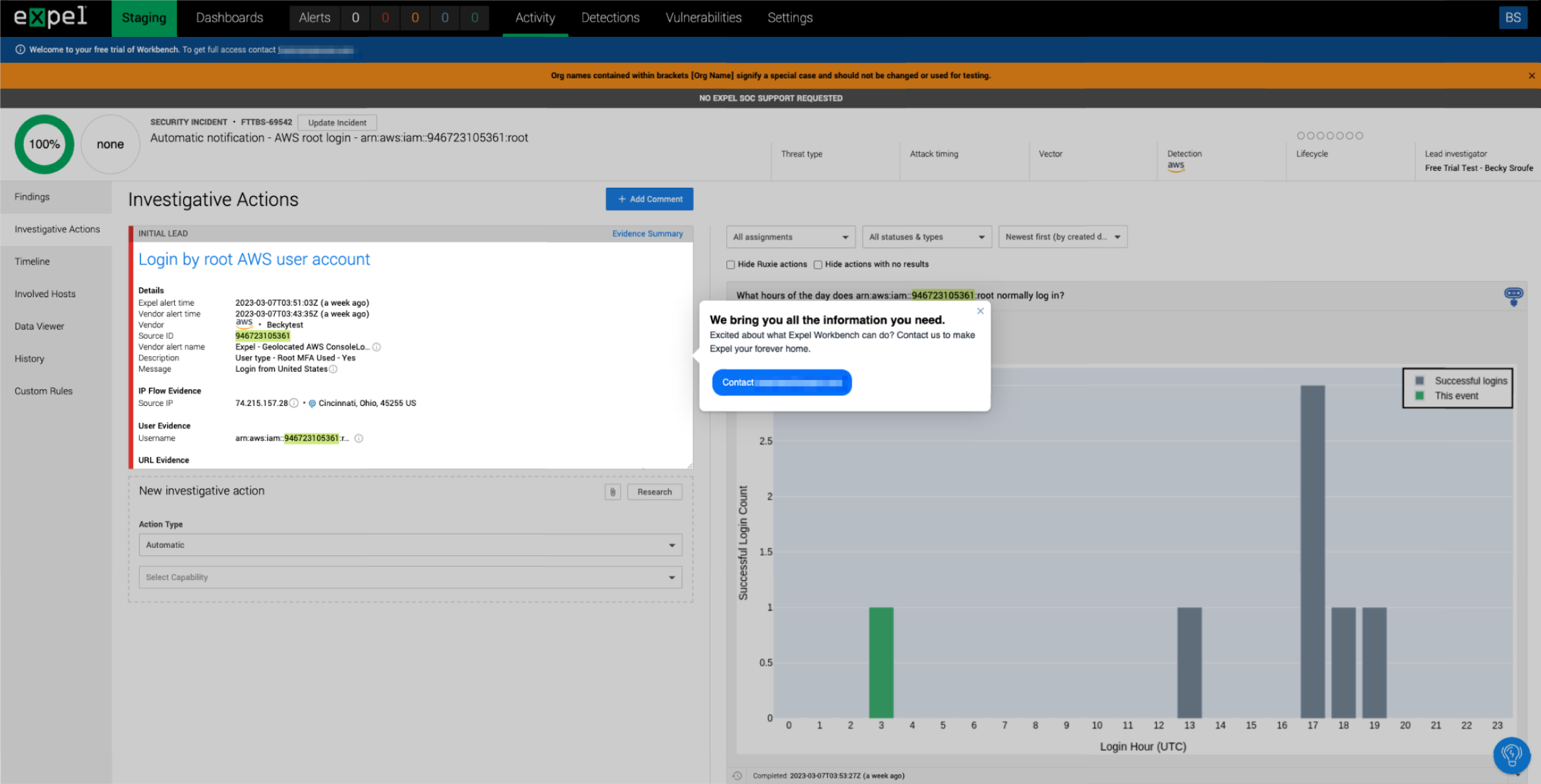Viewport: 1541px width, 784px height.
Task: Click the Add Comment button
Action: pos(649,199)
